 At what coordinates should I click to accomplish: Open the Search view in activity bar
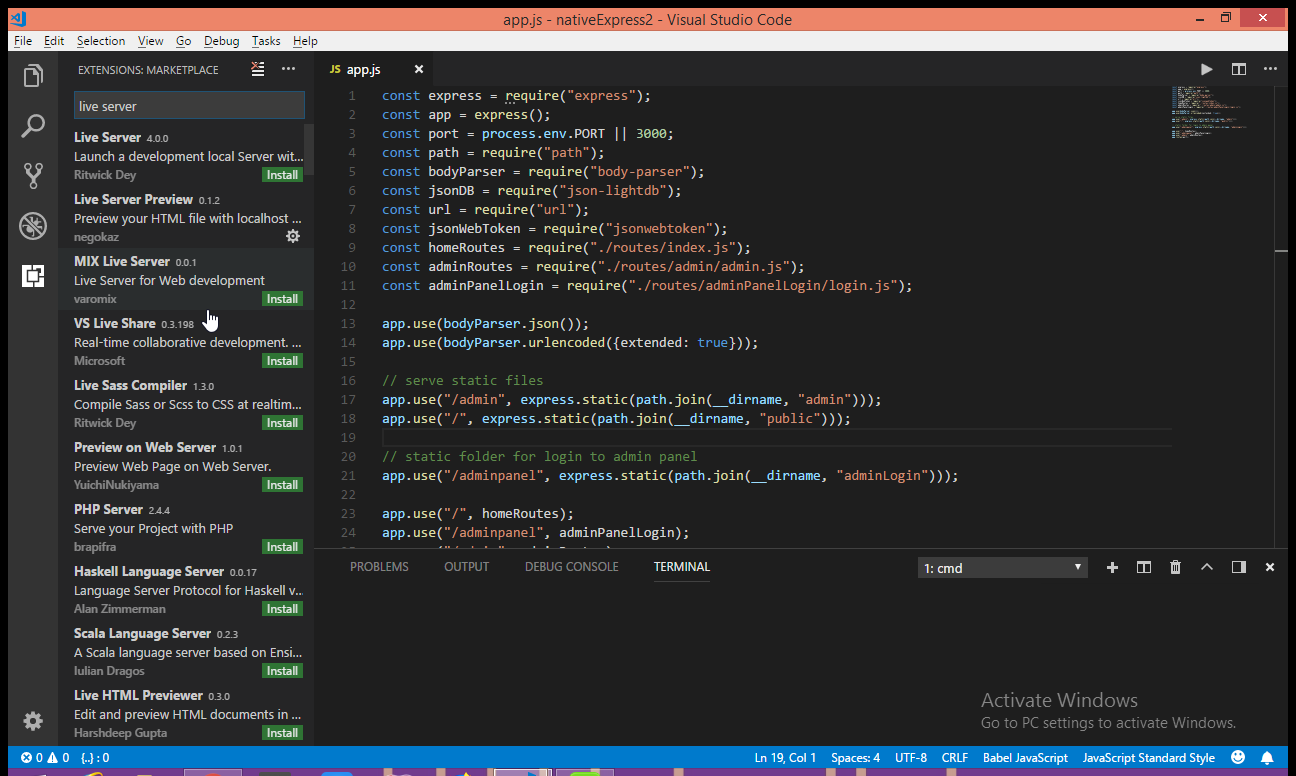click(33, 126)
